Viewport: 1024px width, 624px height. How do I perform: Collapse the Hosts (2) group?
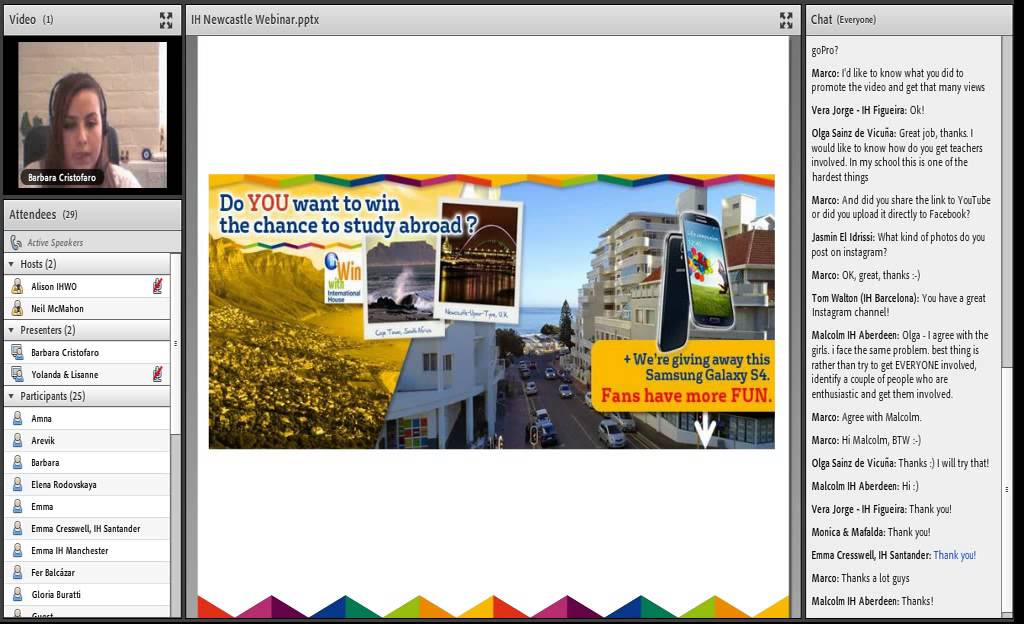(11, 264)
